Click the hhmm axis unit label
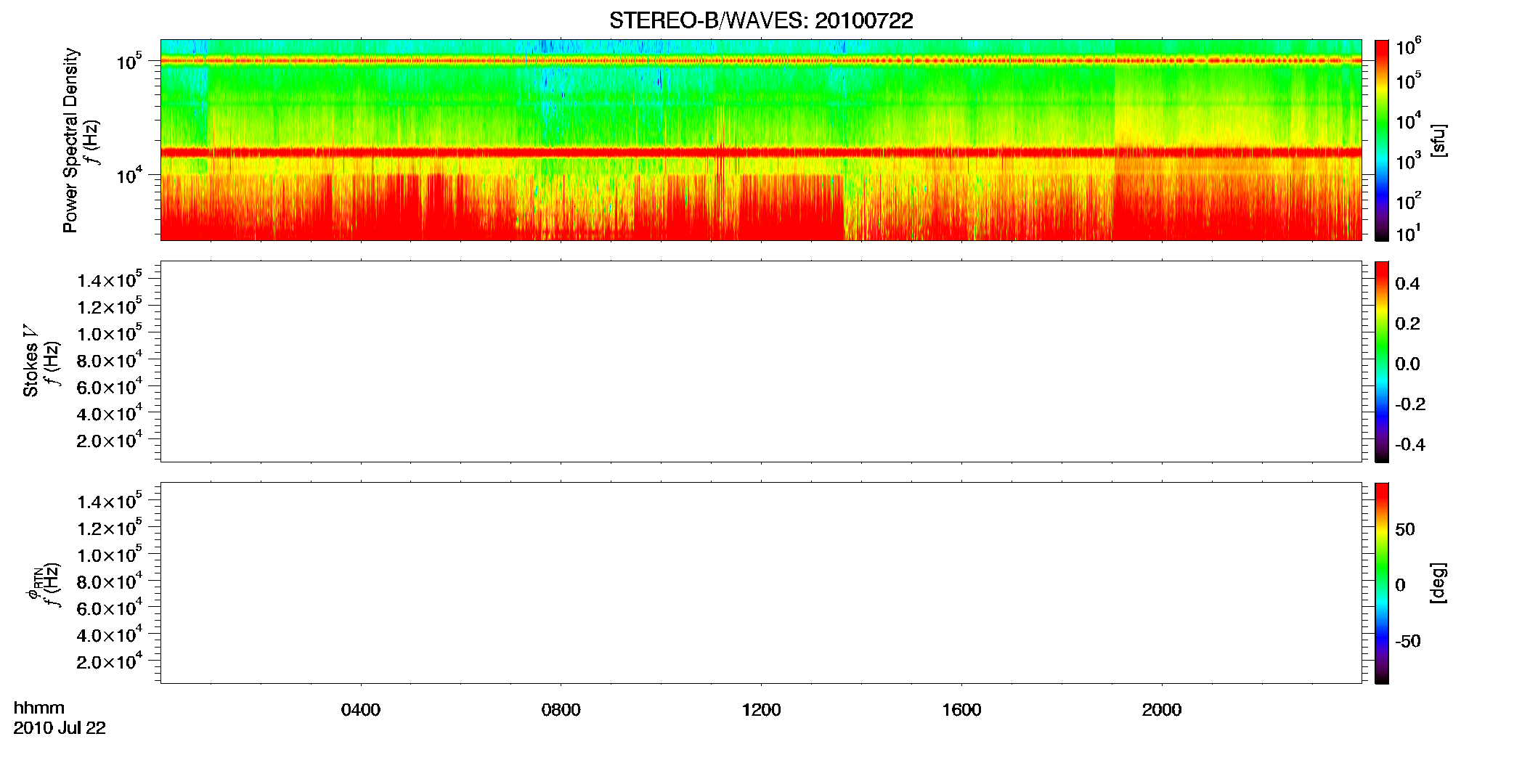 [x=39, y=708]
